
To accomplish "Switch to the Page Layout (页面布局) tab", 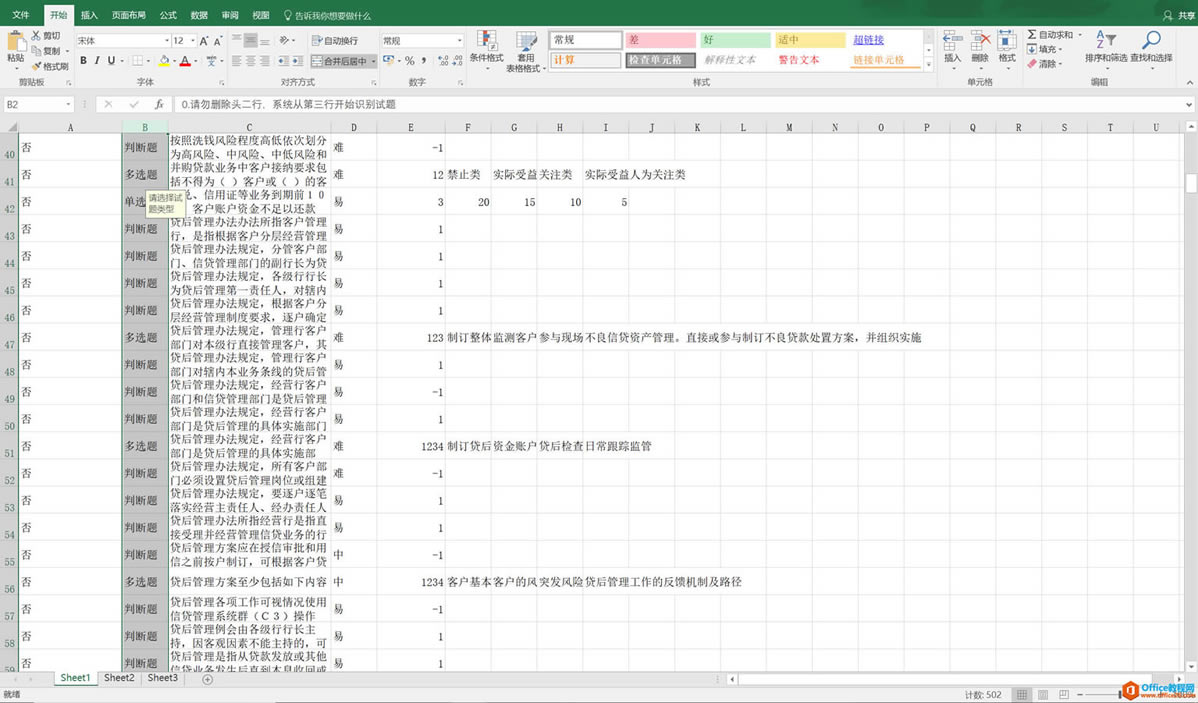I will point(128,15).
